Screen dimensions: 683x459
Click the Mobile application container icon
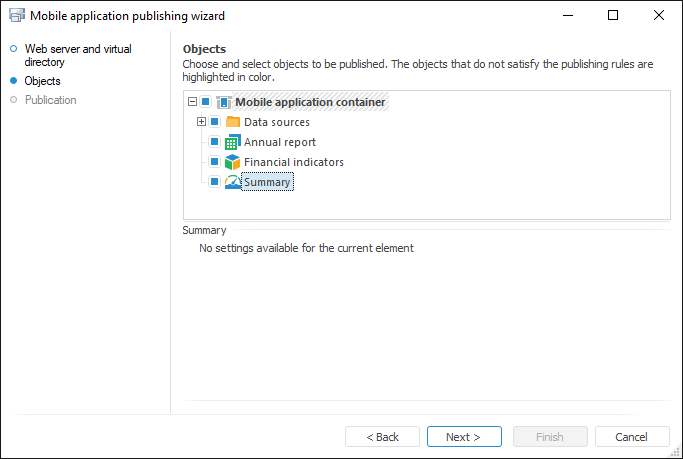(x=223, y=102)
